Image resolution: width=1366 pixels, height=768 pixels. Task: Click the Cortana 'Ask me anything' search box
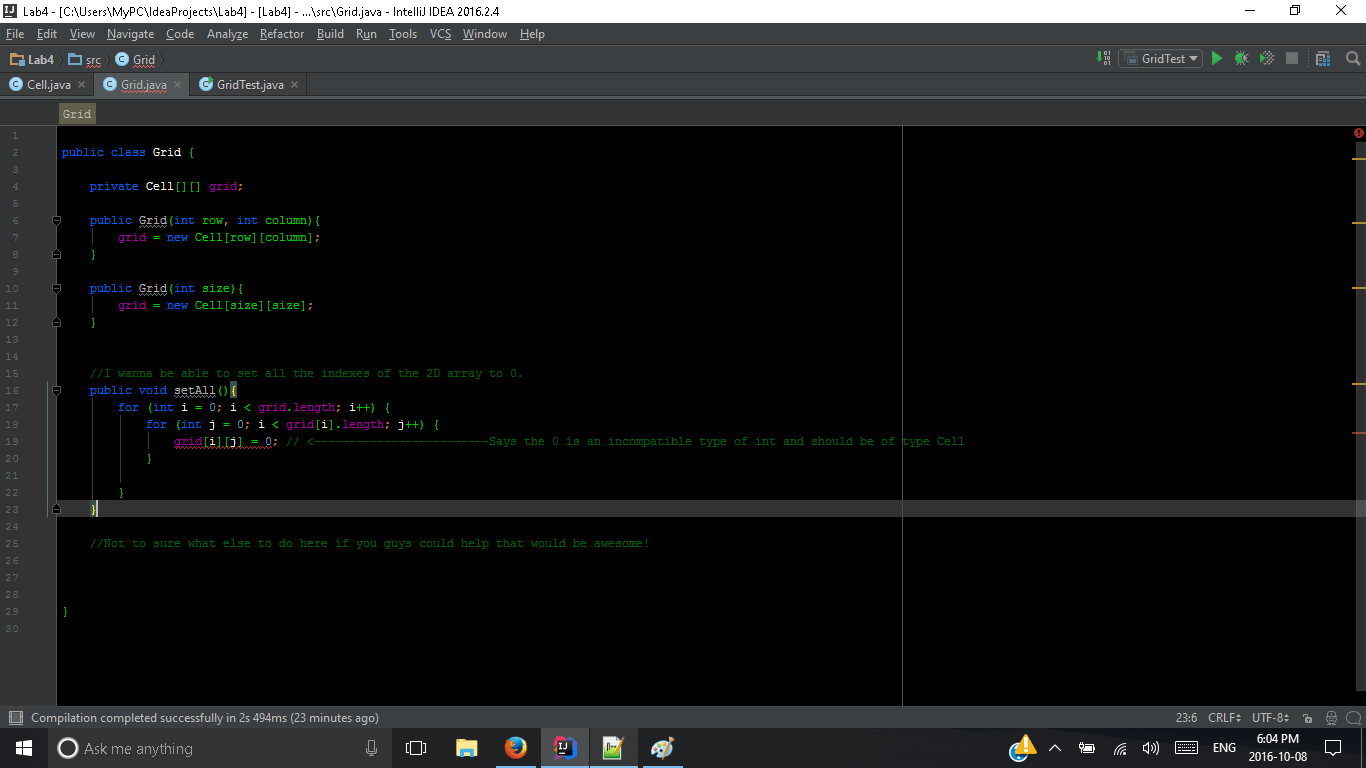(x=222, y=748)
